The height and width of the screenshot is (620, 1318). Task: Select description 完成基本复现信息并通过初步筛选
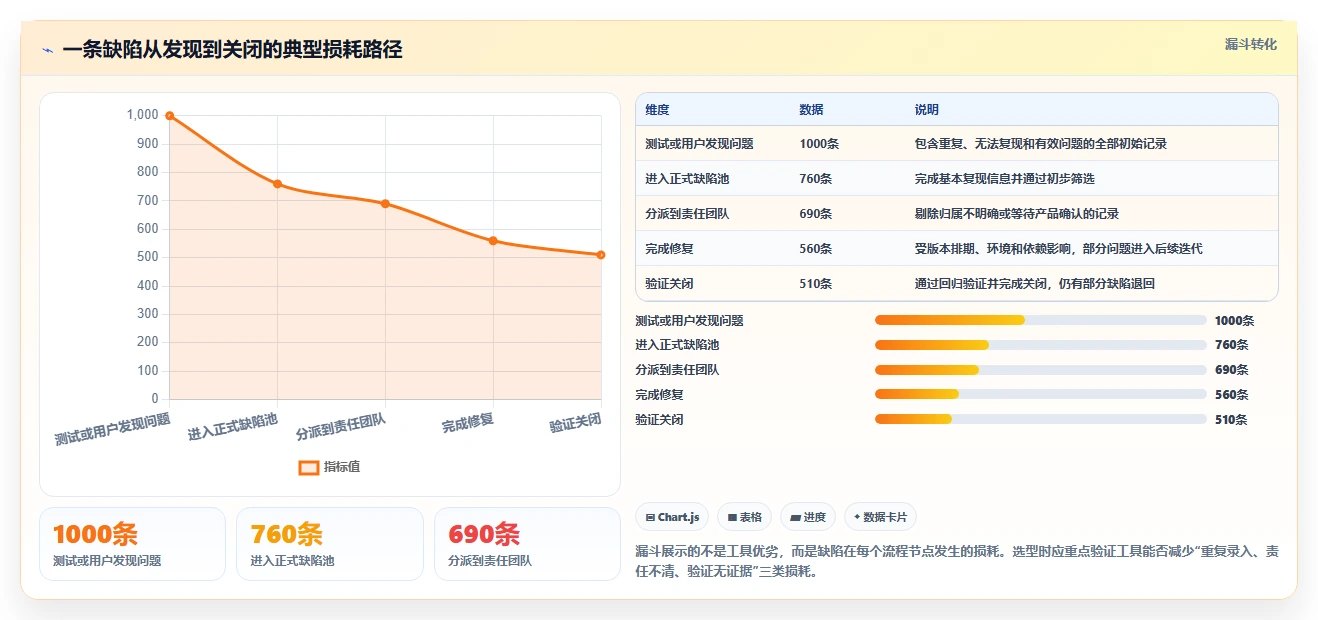click(x=1005, y=179)
